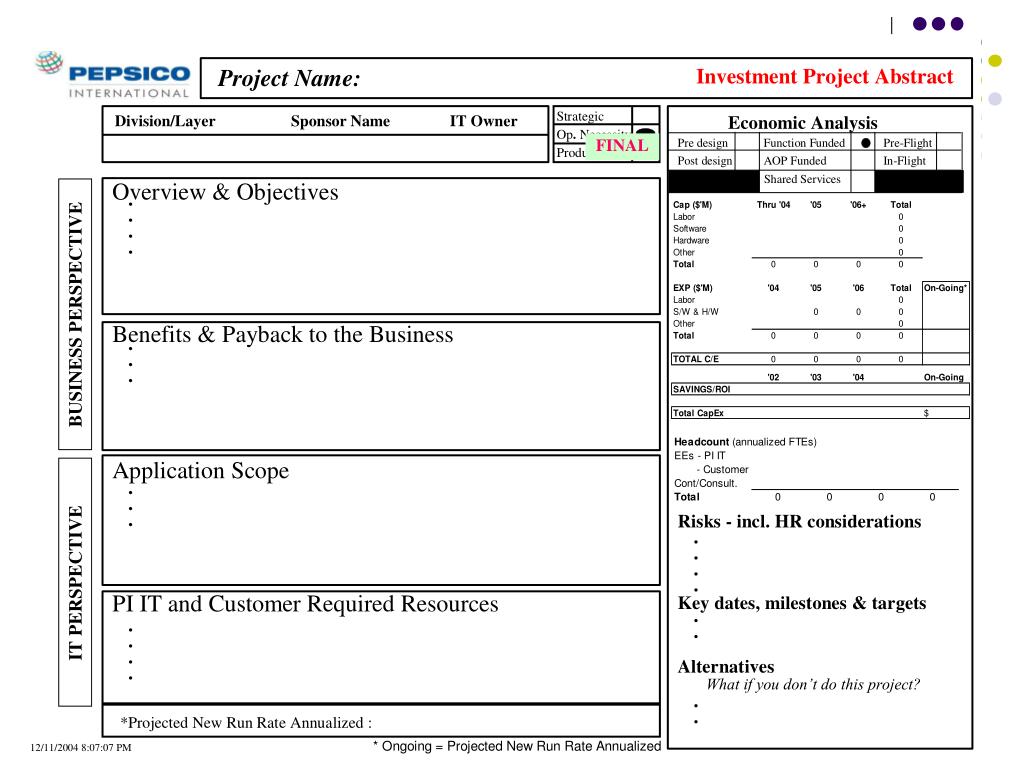Viewport: 1024px width, 768px height.
Task: Tick the 'Post design' box
Action: 746,161
